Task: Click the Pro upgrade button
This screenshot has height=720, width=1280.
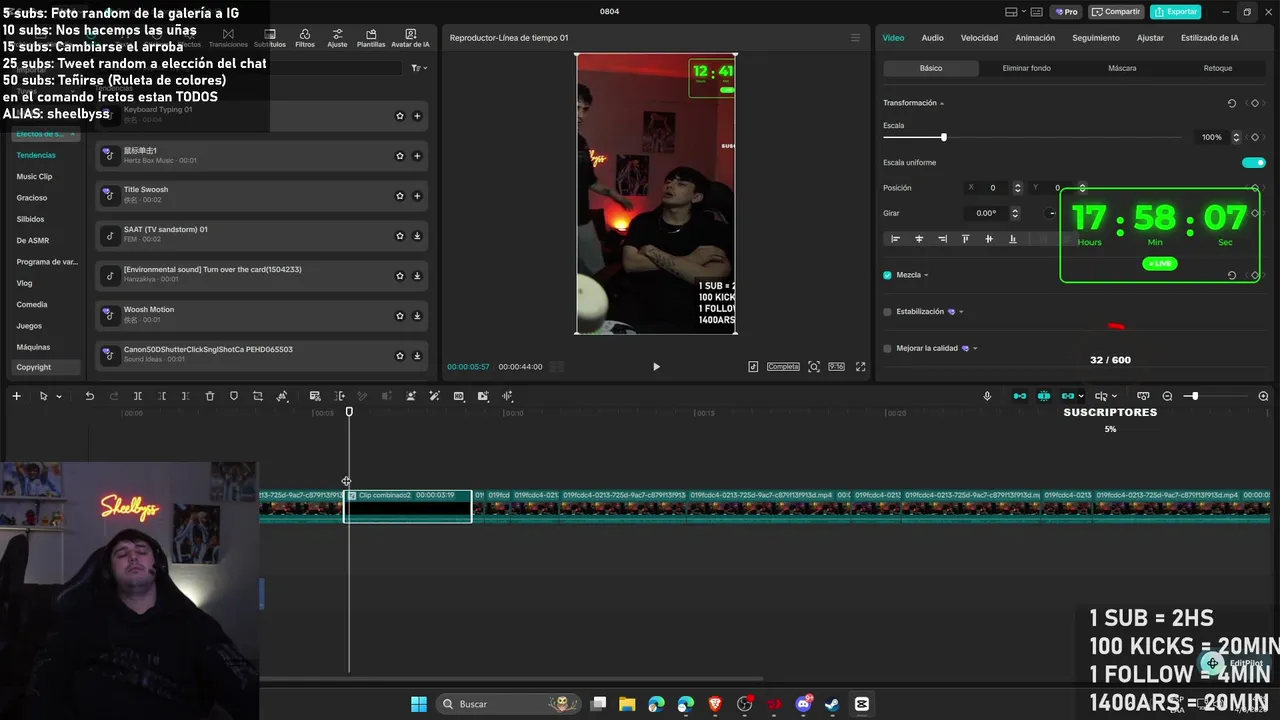Action: (x=1065, y=12)
